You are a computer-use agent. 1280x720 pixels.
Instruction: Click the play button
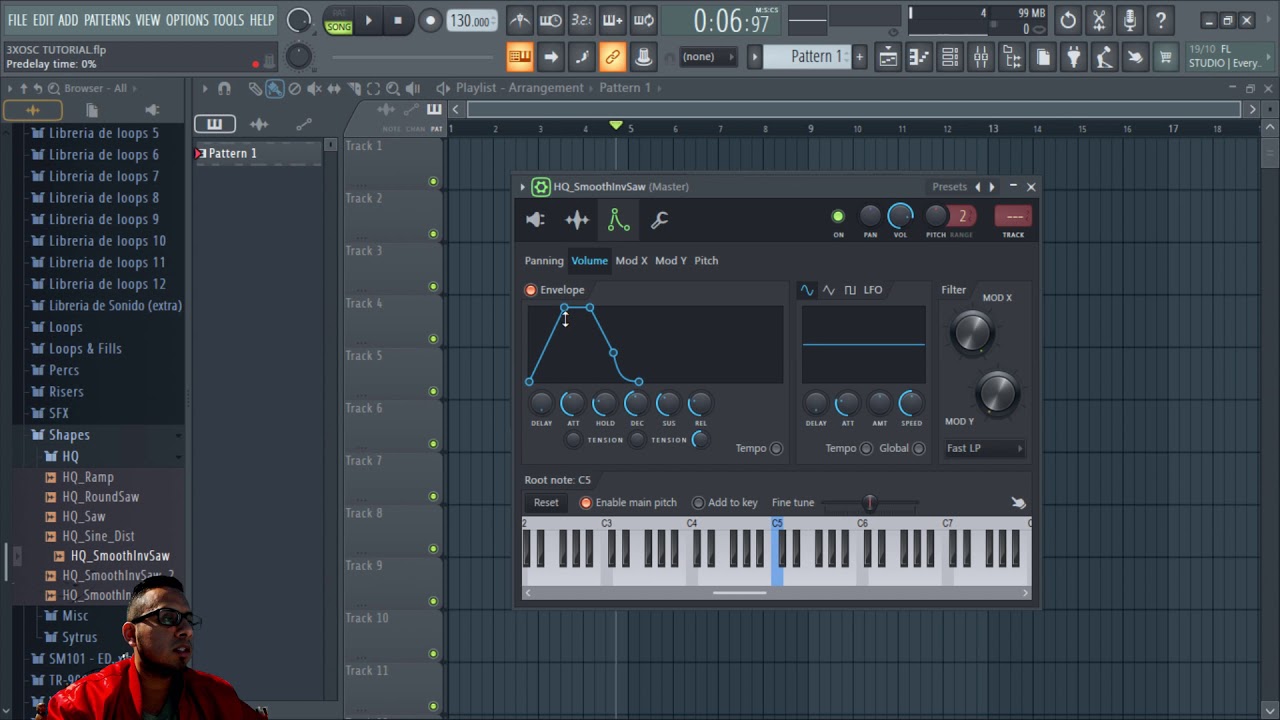point(368,20)
